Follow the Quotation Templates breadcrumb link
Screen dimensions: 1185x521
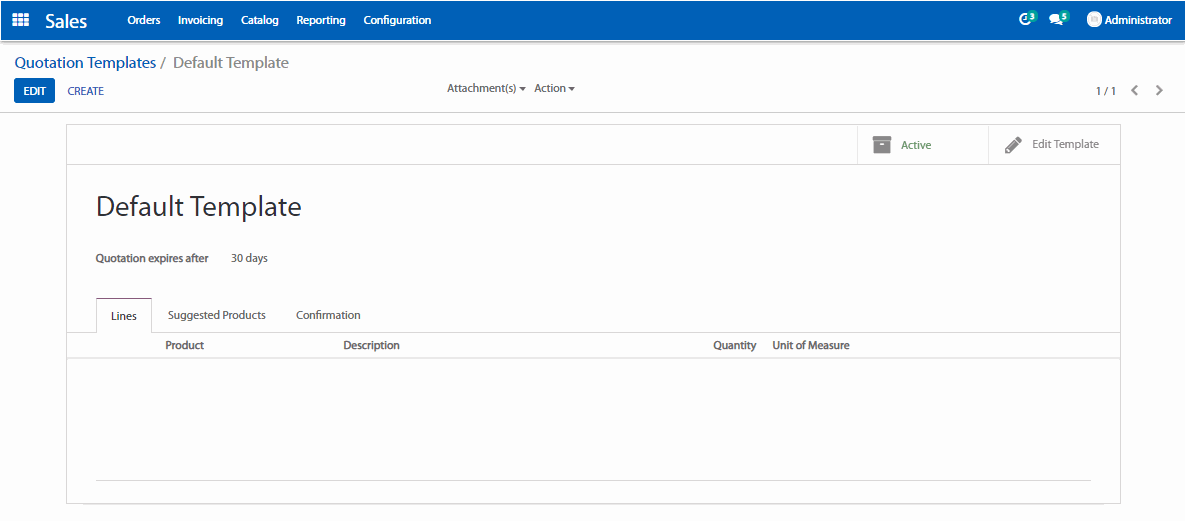click(x=85, y=63)
